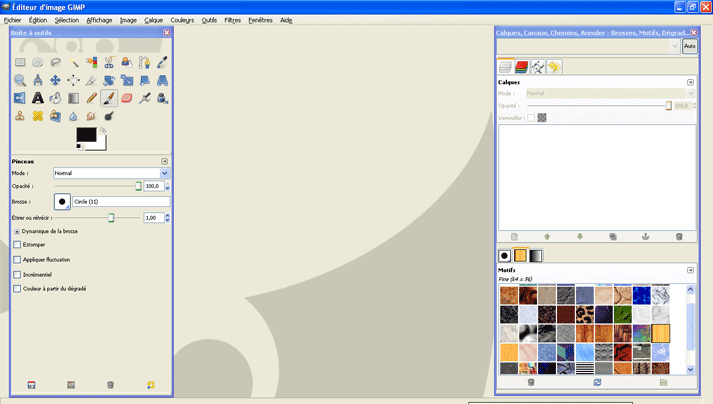Select the Zoom magnifier tool
Screen dimensions: 713x404
coord(20,81)
